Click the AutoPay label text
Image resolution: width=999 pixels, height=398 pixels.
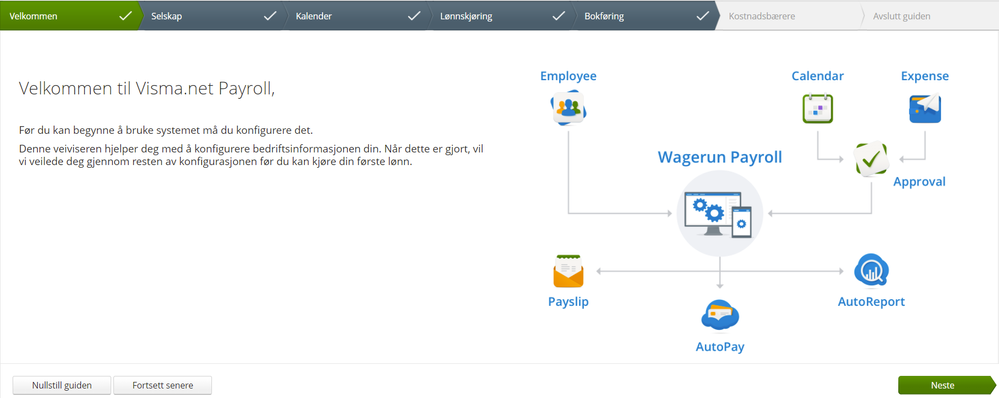(720, 347)
